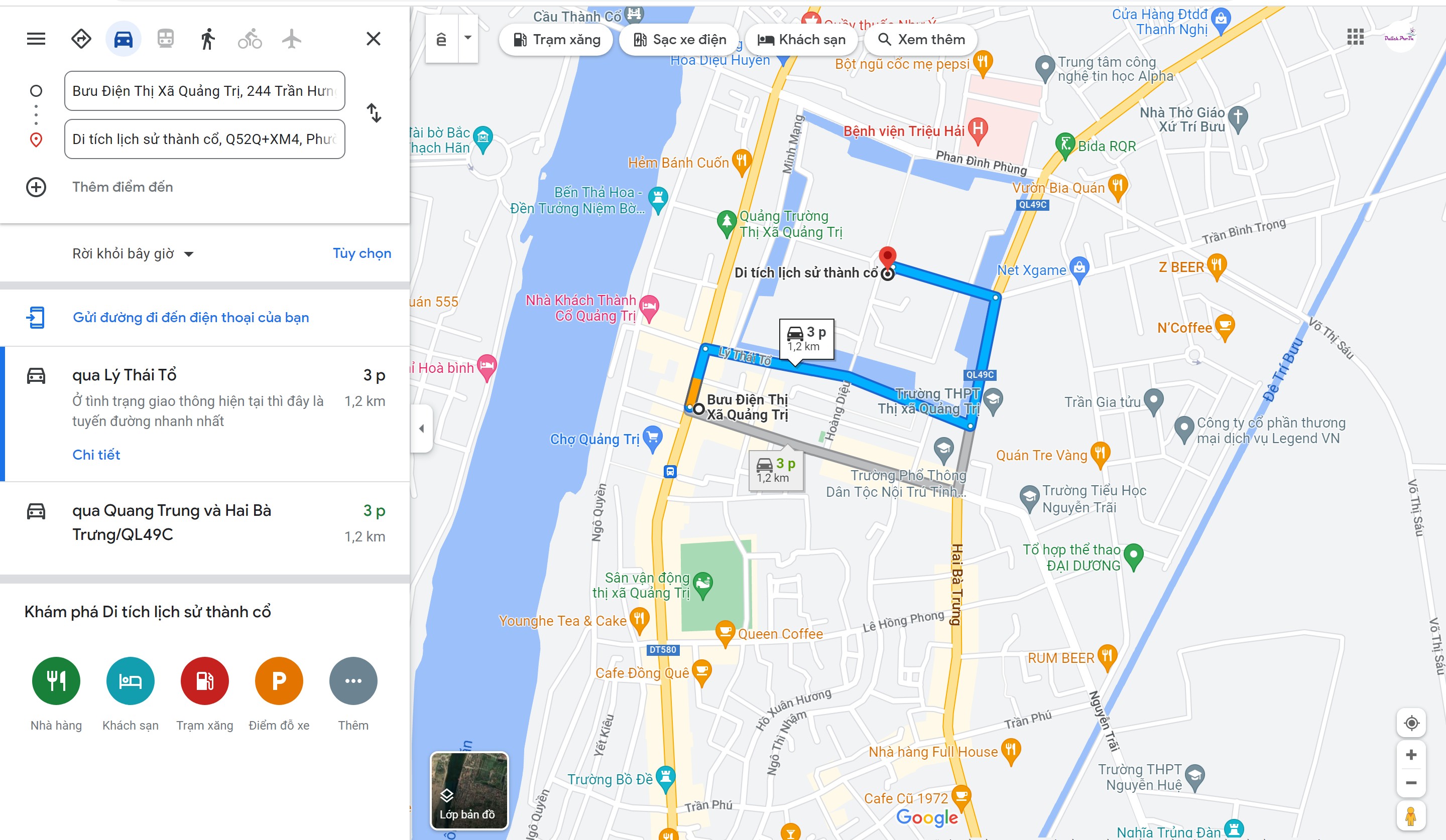
Task: Choose cycling travel mode icon
Action: tap(250, 39)
